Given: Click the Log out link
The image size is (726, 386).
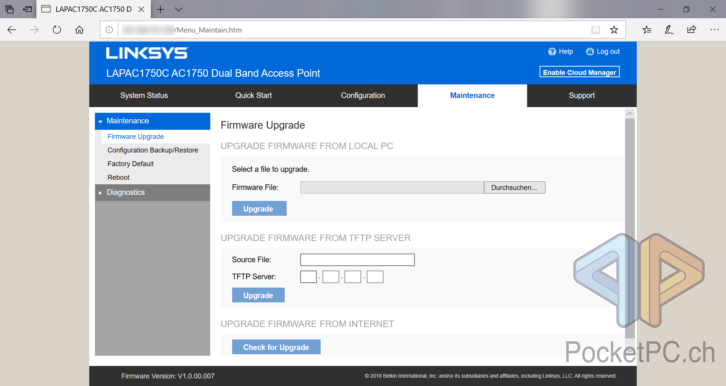Looking at the screenshot, I should (603, 51).
